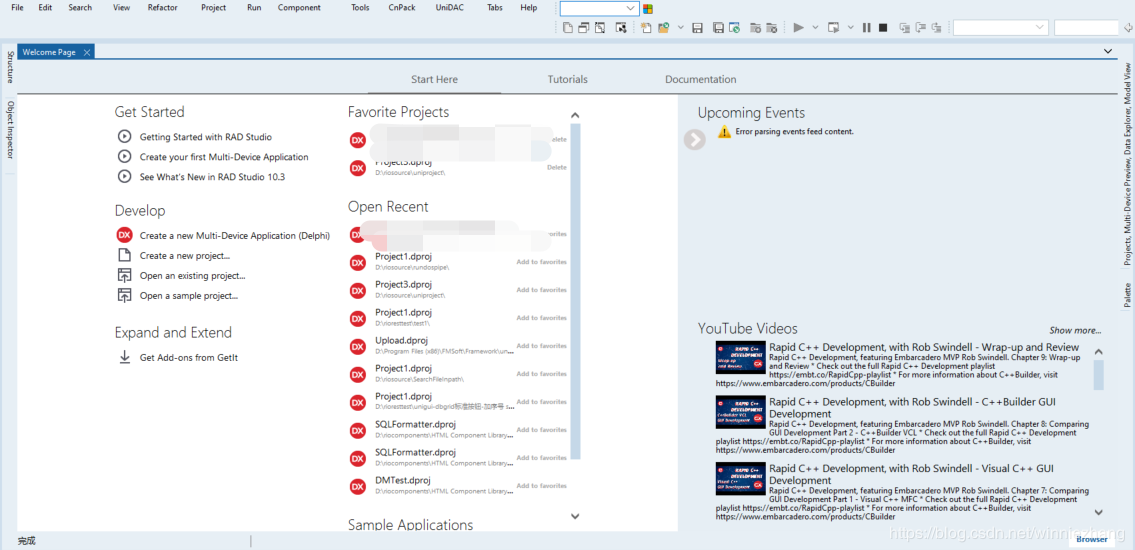This screenshot has width=1135, height=550.
Task: Click the Open Project icon beside Save All
Action: [x=733, y=28]
